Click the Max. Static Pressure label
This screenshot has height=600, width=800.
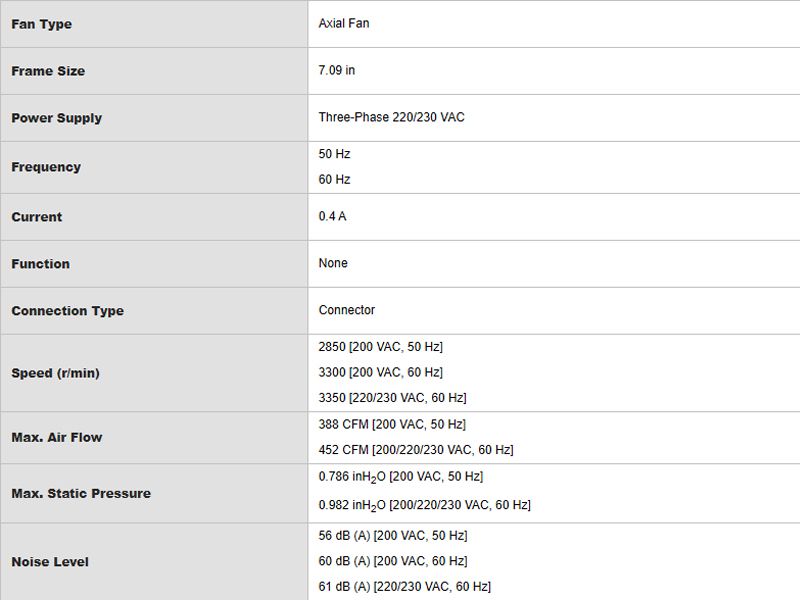(x=81, y=493)
